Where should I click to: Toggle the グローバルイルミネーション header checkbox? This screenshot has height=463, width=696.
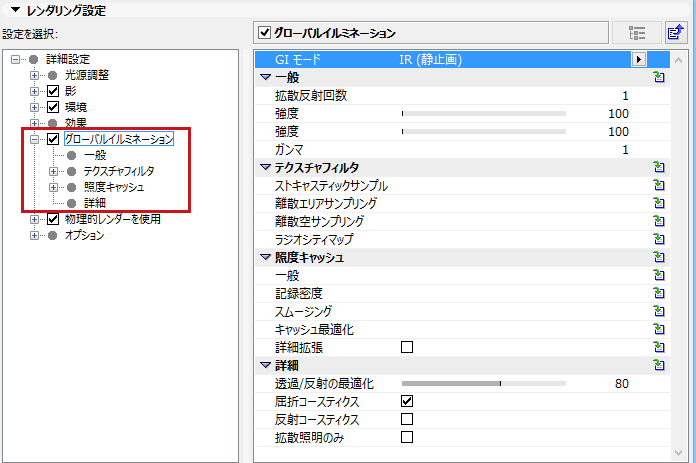click(265, 32)
